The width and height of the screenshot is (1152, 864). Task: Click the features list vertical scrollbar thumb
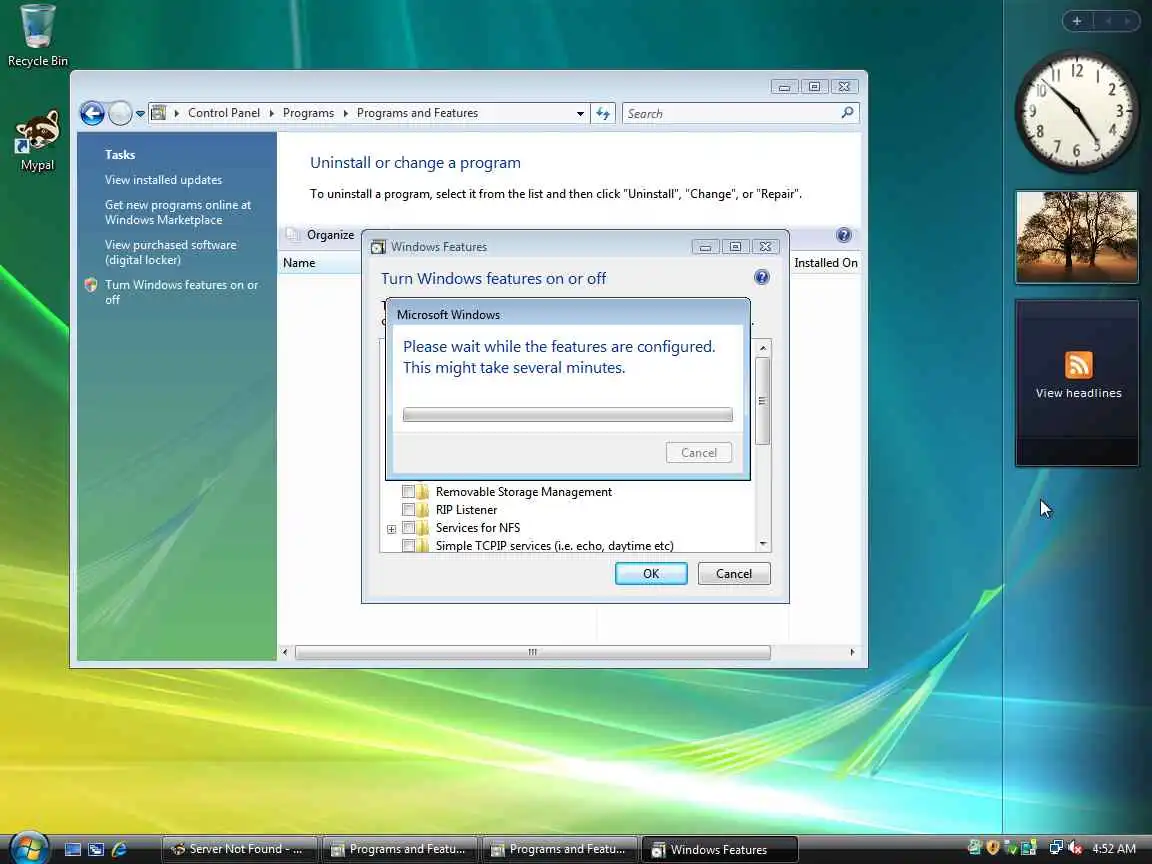(763, 400)
